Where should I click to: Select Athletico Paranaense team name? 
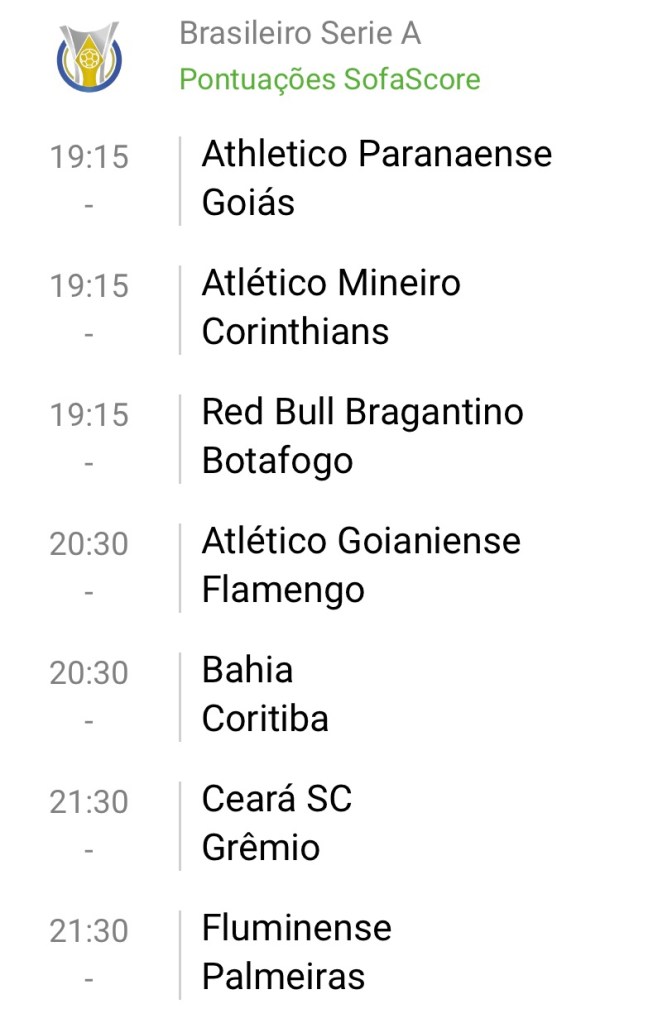[x=376, y=155]
